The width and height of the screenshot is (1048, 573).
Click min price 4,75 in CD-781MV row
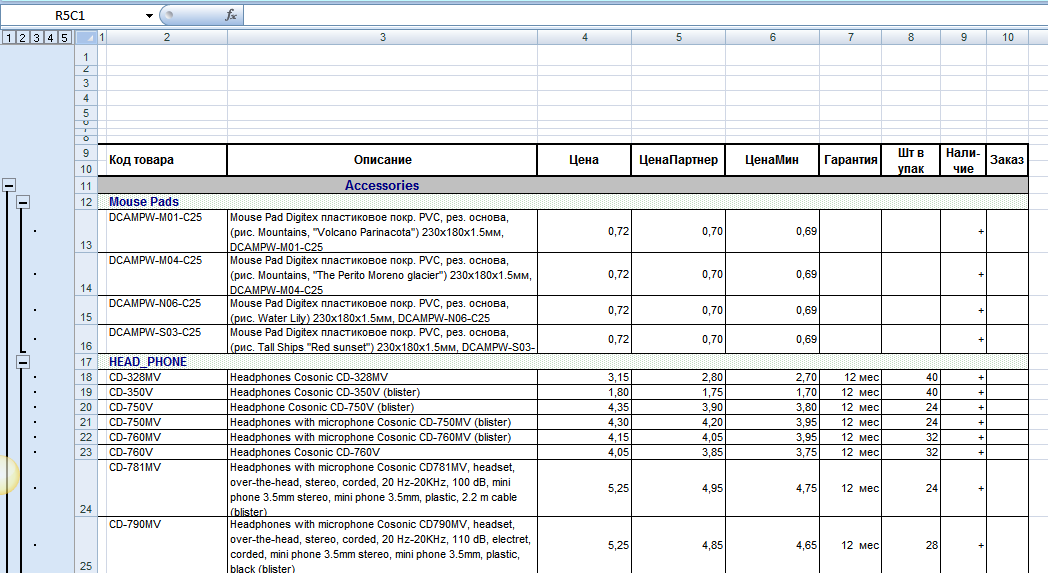tap(772, 488)
